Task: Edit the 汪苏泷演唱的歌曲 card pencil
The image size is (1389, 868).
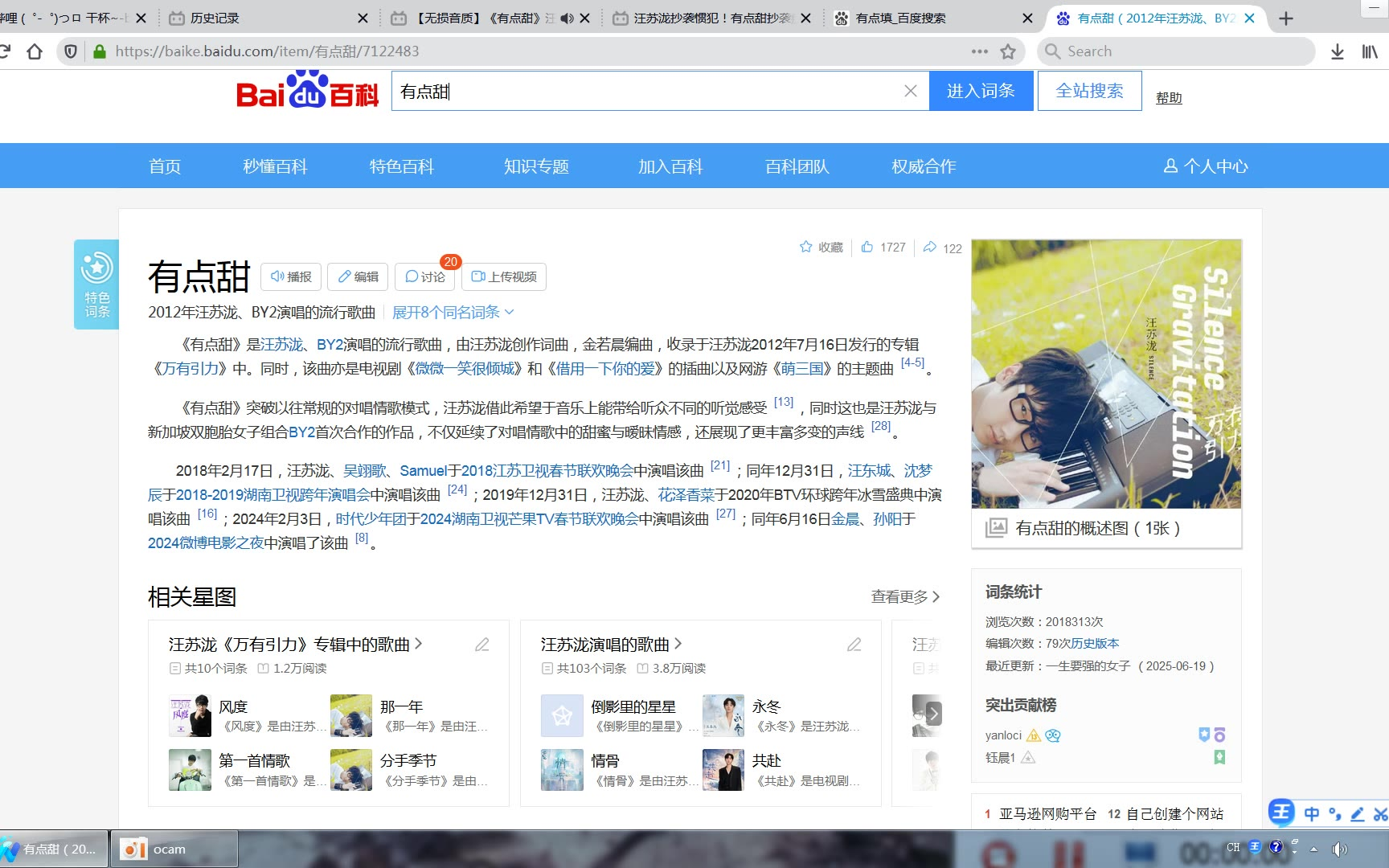Action: tap(854, 645)
